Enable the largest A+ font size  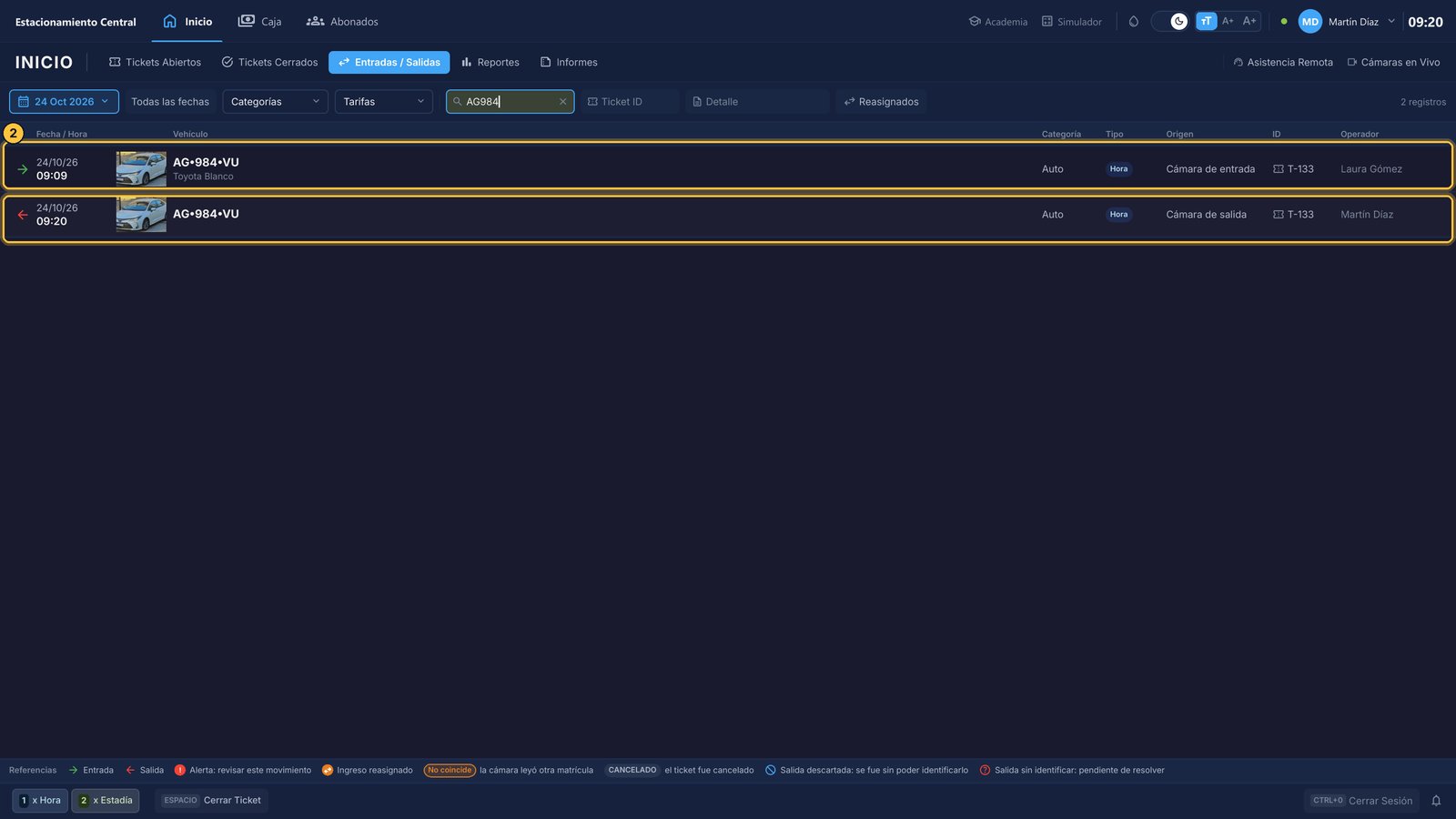(x=1249, y=21)
